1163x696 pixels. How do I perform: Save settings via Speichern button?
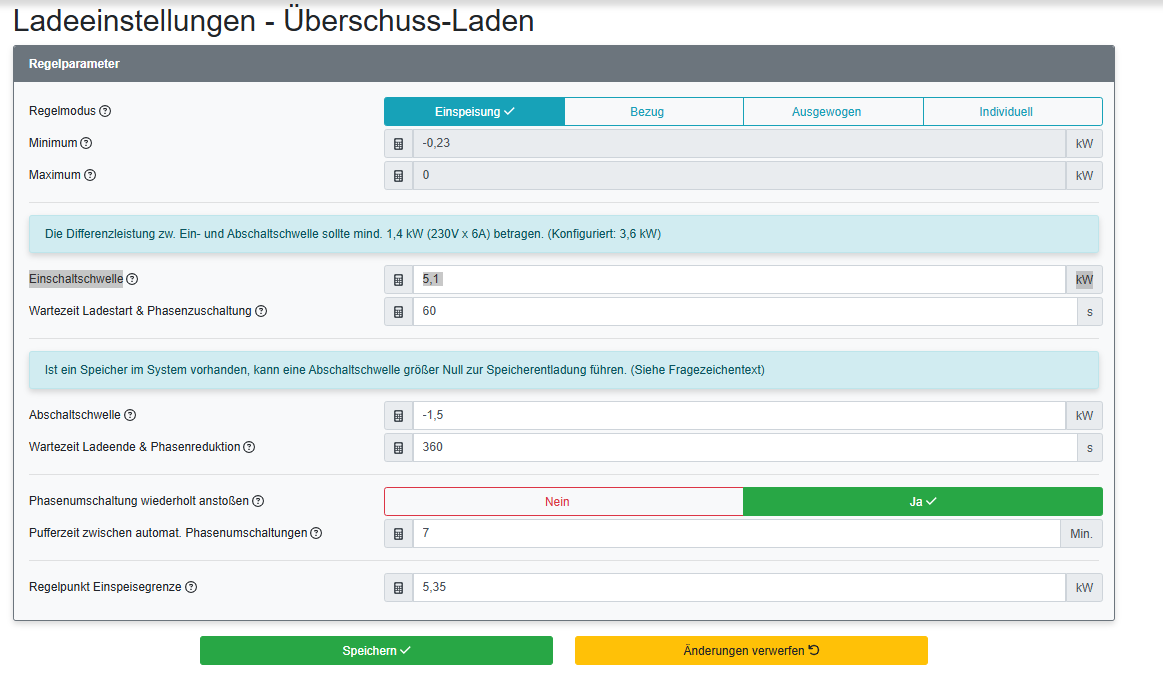pyautogui.click(x=376, y=650)
